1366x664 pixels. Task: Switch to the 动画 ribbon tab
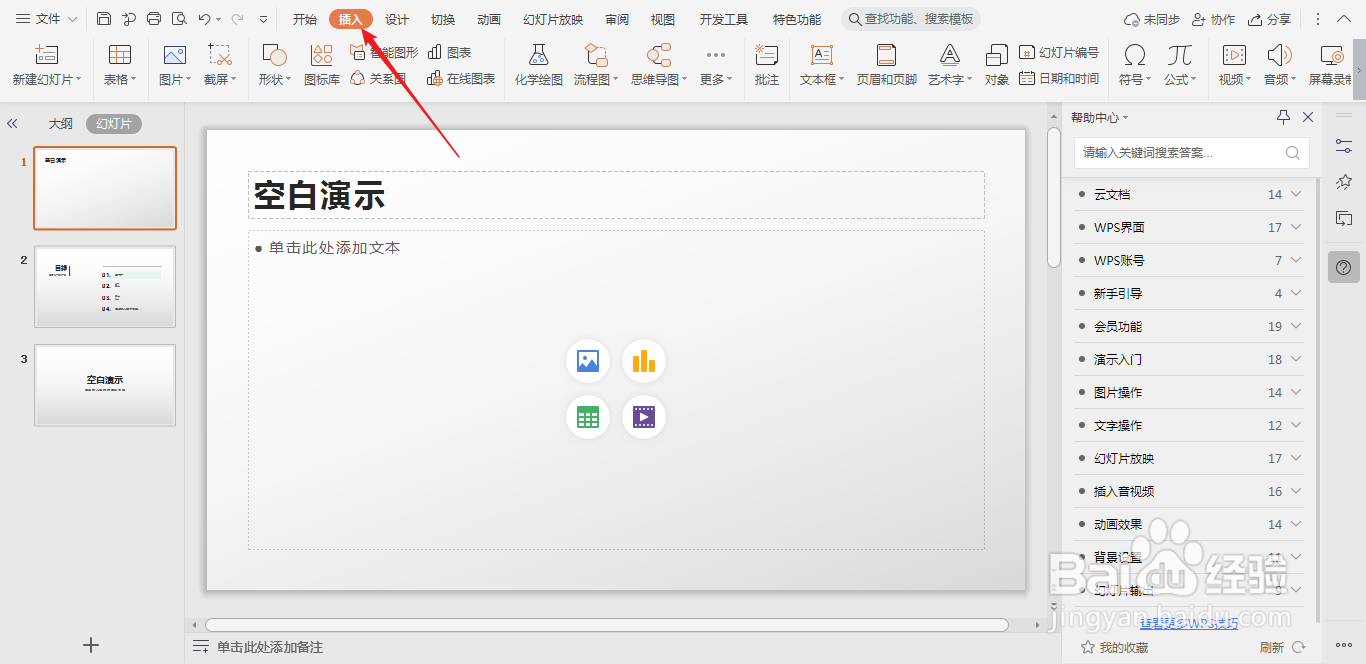489,19
